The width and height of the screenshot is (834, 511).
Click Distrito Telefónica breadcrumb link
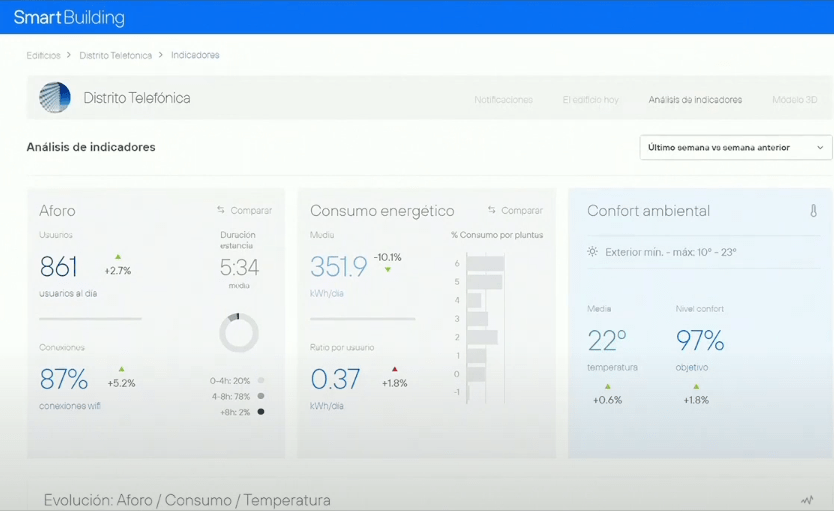[116, 55]
